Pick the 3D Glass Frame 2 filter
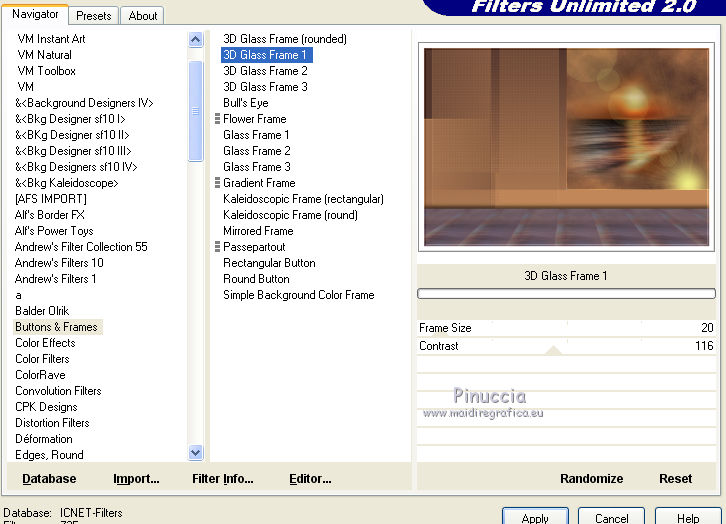This screenshot has width=726, height=524. coord(265,71)
